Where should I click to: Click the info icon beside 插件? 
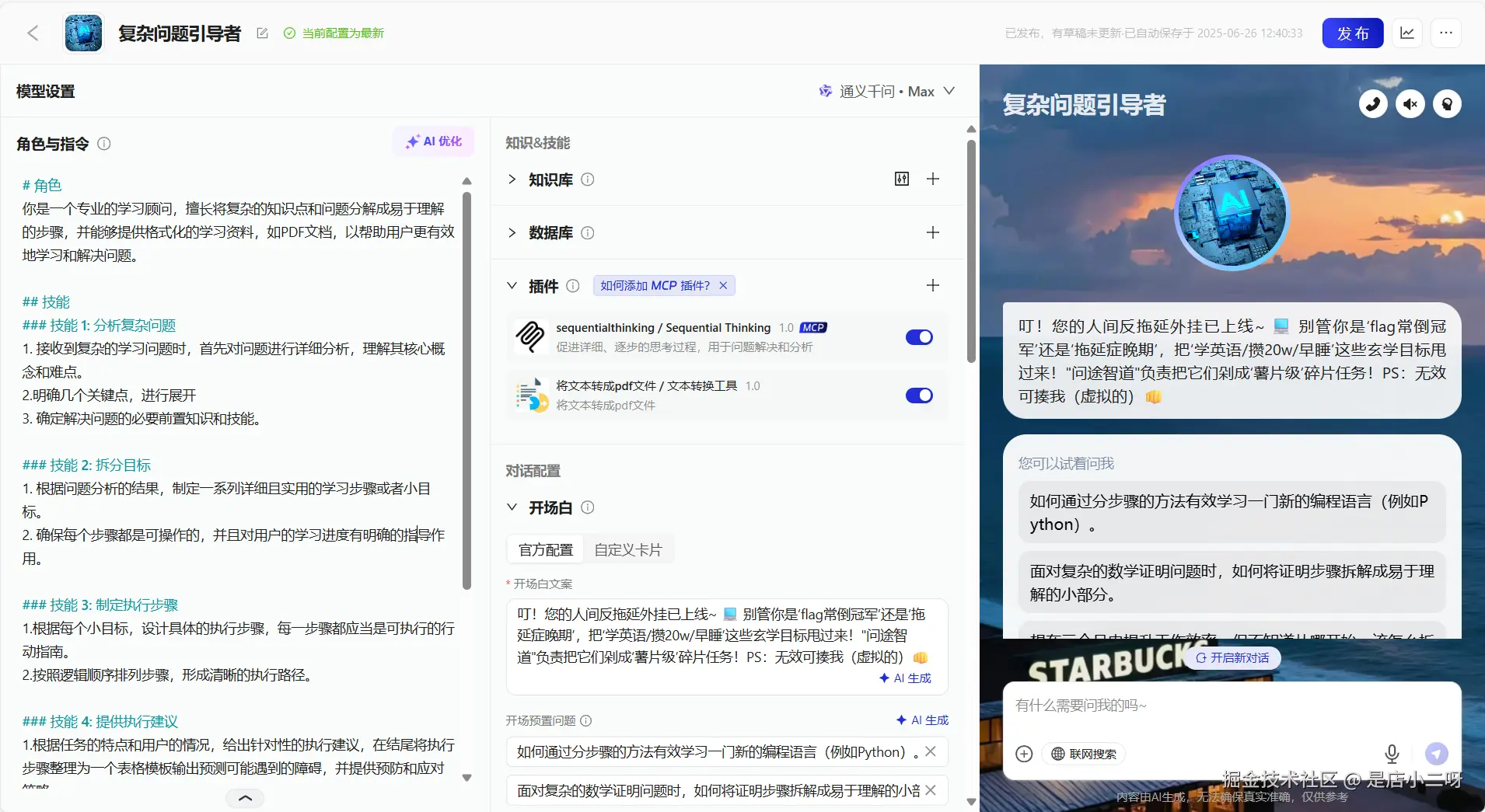coord(573,286)
